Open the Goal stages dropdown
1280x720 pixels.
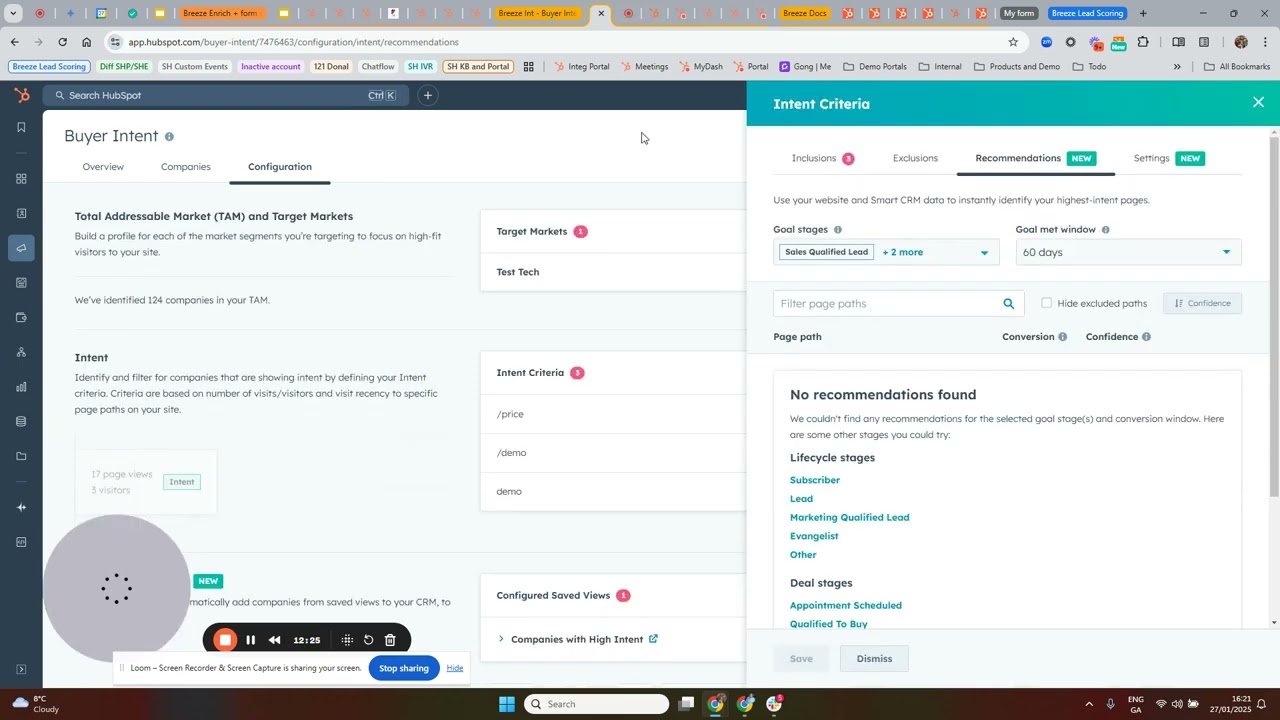click(885, 252)
